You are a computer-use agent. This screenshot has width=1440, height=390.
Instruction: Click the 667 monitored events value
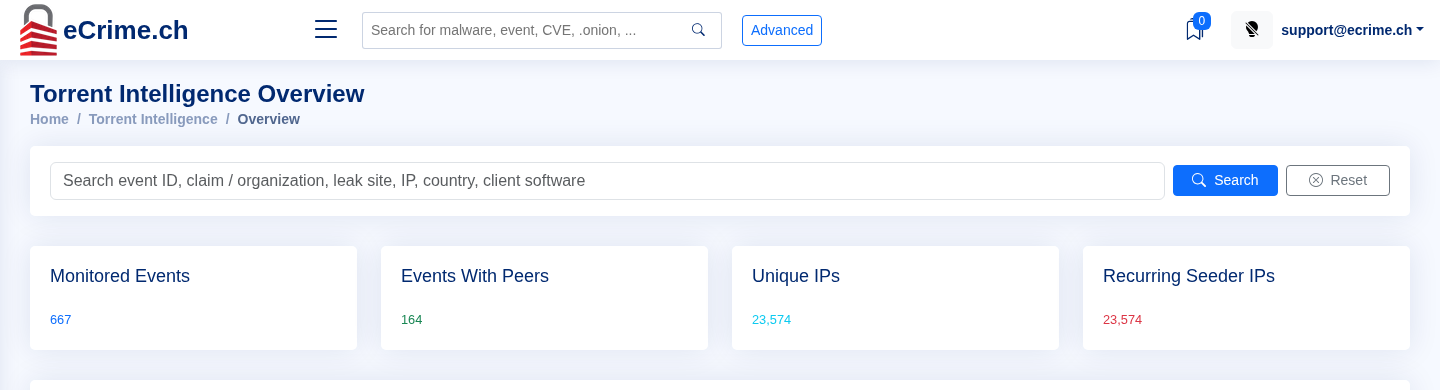(x=61, y=320)
